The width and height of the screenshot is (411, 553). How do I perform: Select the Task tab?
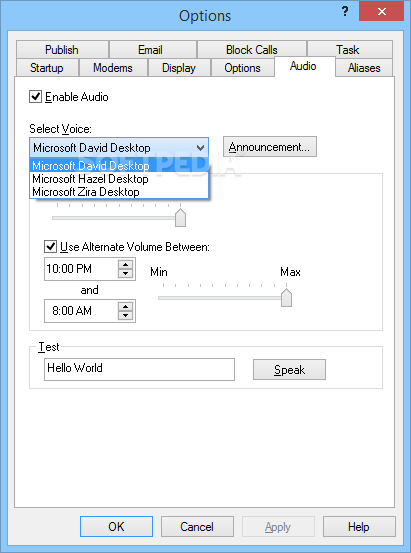349,50
